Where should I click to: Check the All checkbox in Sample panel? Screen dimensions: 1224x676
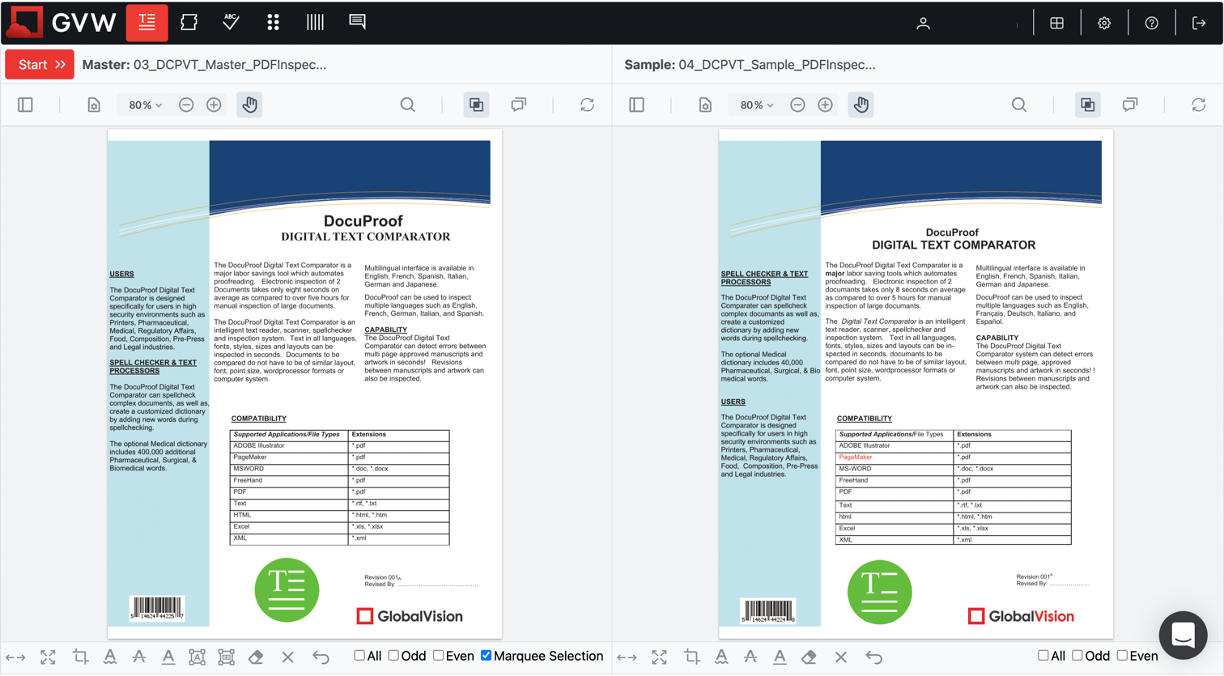(1043, 656)
